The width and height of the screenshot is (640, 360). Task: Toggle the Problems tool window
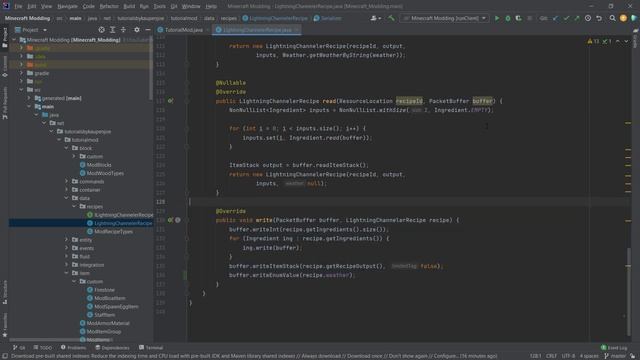click(73, 348)
